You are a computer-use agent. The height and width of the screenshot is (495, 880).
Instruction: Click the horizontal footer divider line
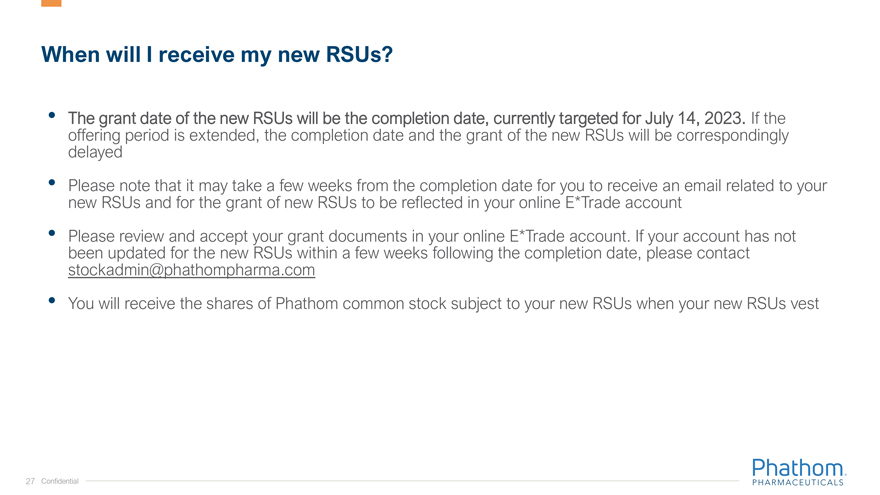pos(400,481)
